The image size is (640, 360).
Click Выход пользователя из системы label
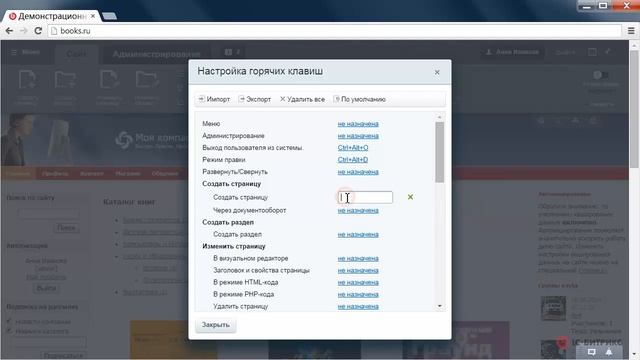(x=252, y=148)
